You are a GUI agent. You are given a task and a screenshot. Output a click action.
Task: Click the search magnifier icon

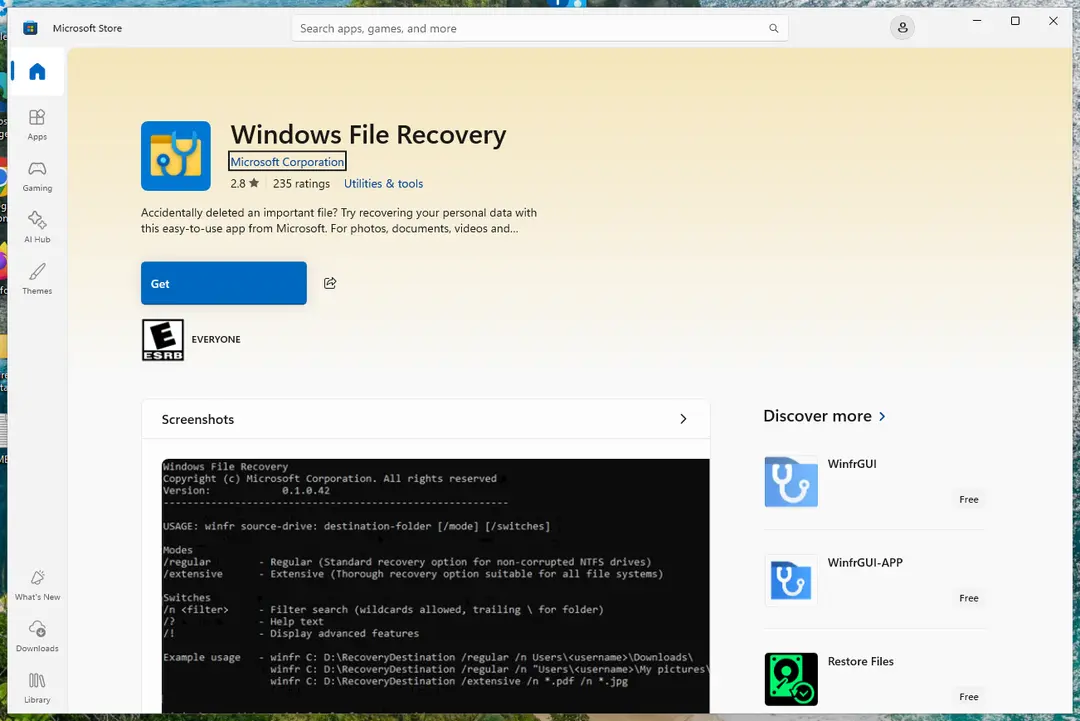point(773,28)
